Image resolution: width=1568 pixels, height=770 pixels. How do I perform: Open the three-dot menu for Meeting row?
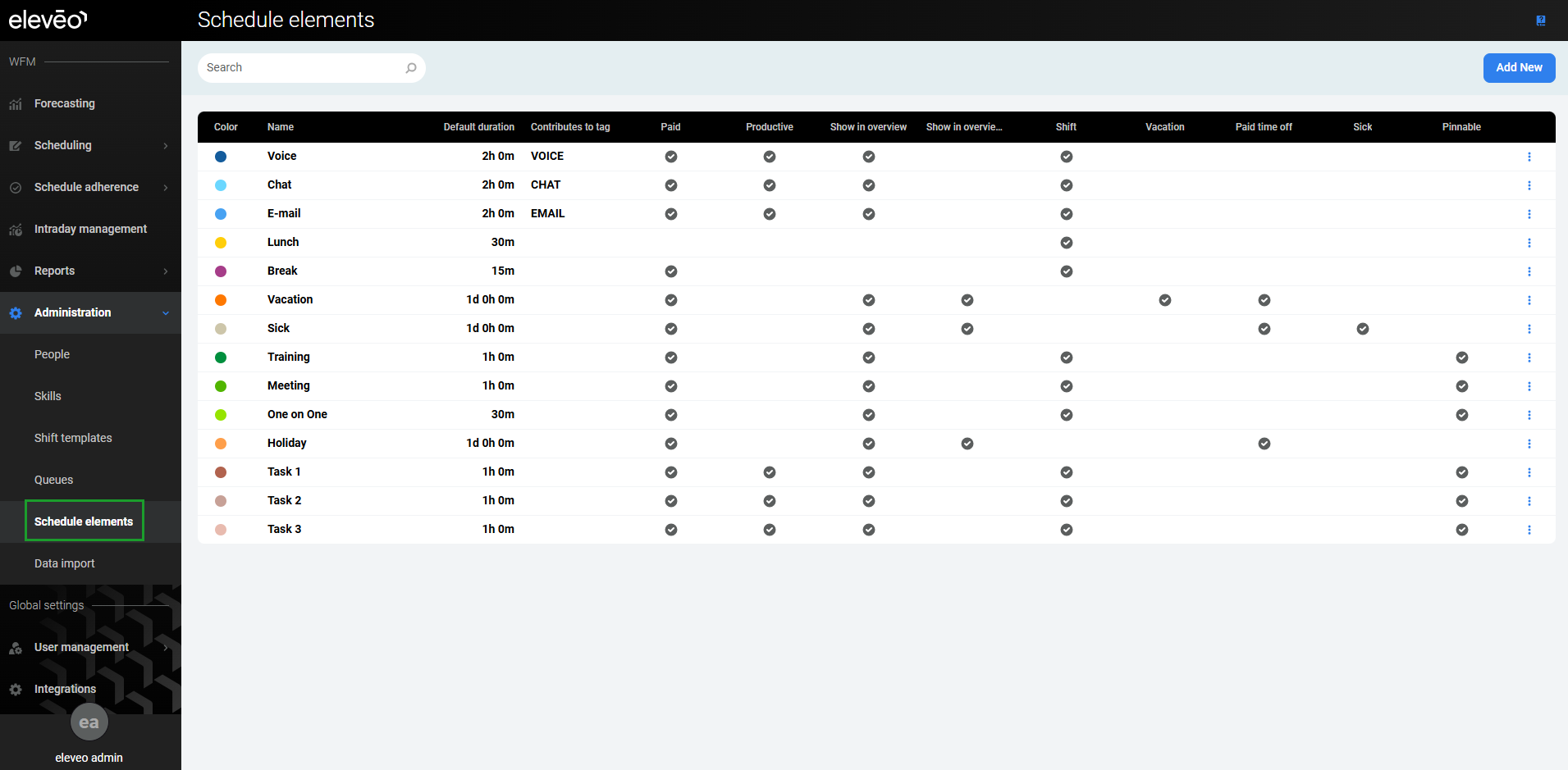[1529, 386]
